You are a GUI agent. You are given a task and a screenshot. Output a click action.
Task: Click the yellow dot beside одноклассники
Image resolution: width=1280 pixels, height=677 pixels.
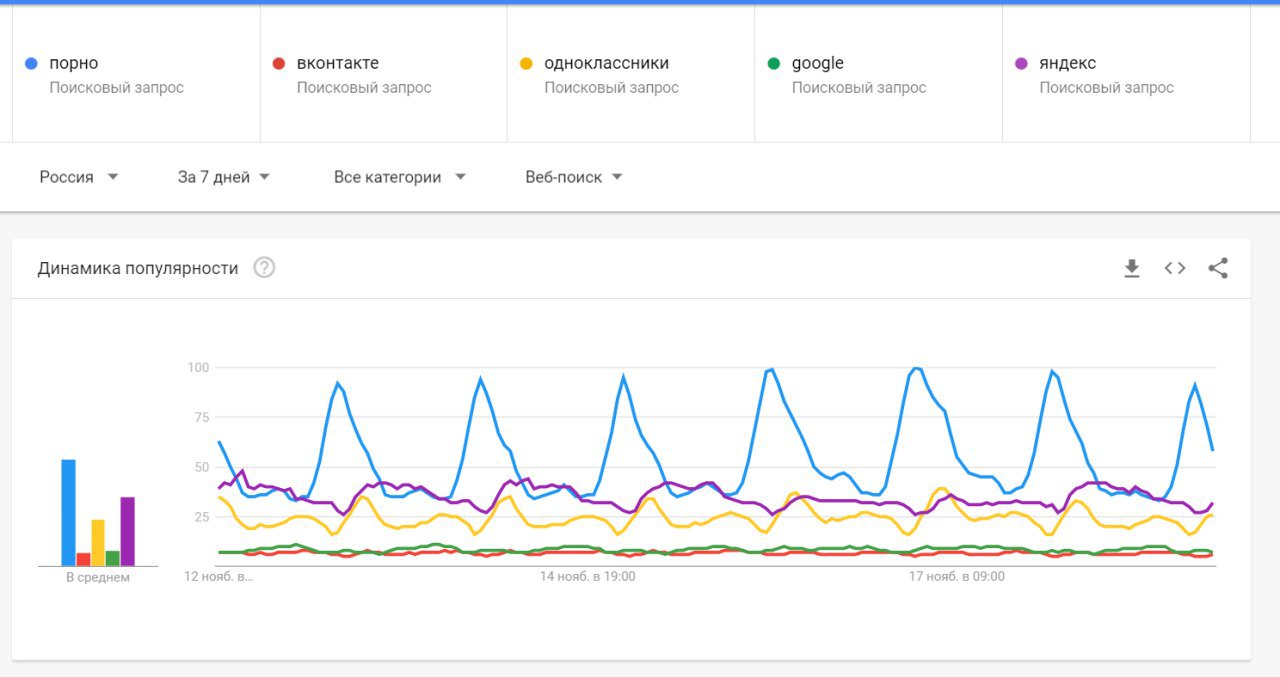coord(526,64)
